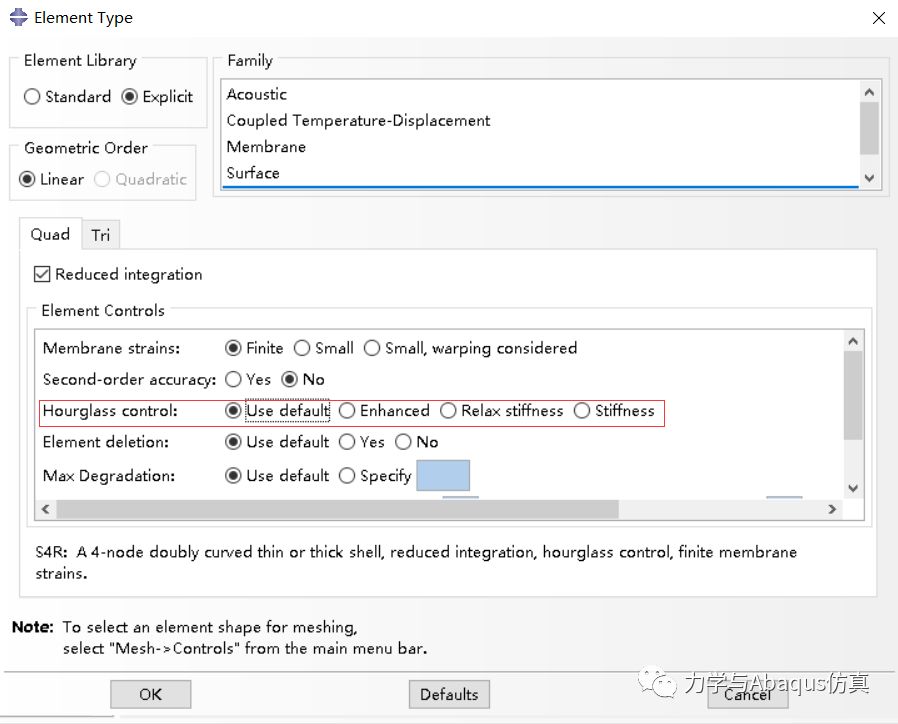This screenshot has width=898, height=724.
Task: Click the Max Degradation value field
Action: tap(442, 476)
